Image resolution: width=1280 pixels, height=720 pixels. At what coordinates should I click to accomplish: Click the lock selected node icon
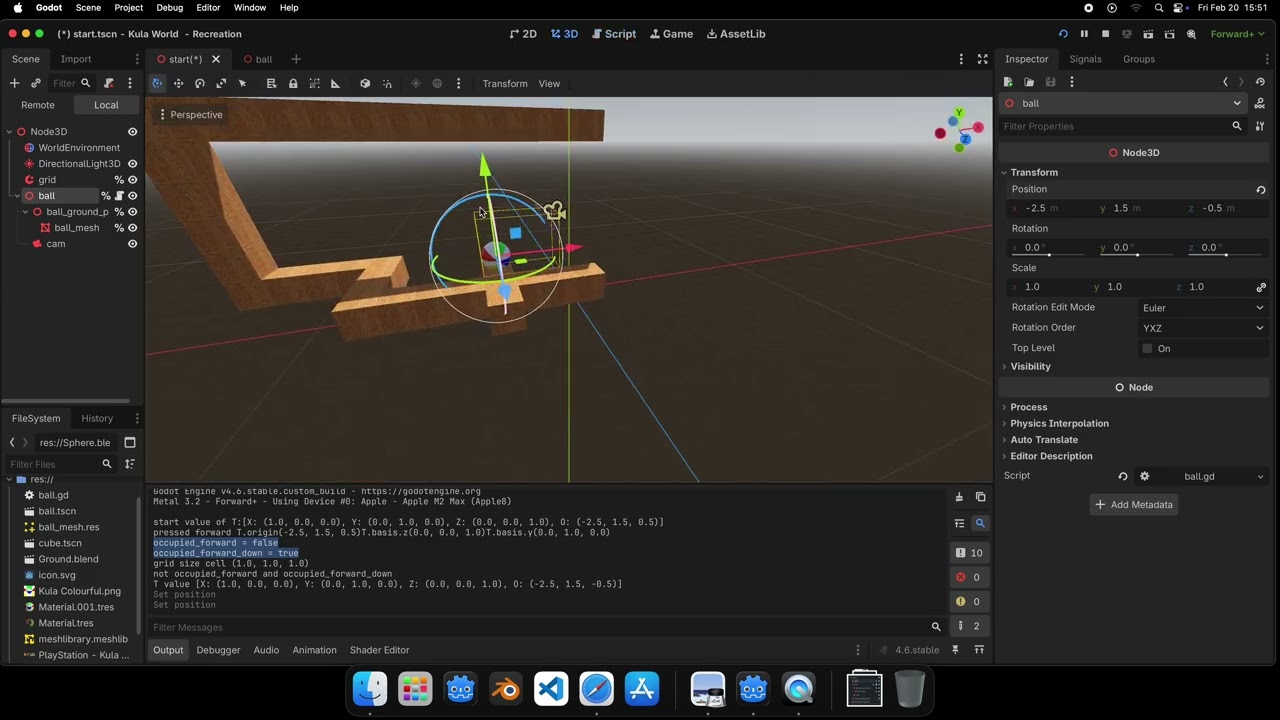click(293, 84)
